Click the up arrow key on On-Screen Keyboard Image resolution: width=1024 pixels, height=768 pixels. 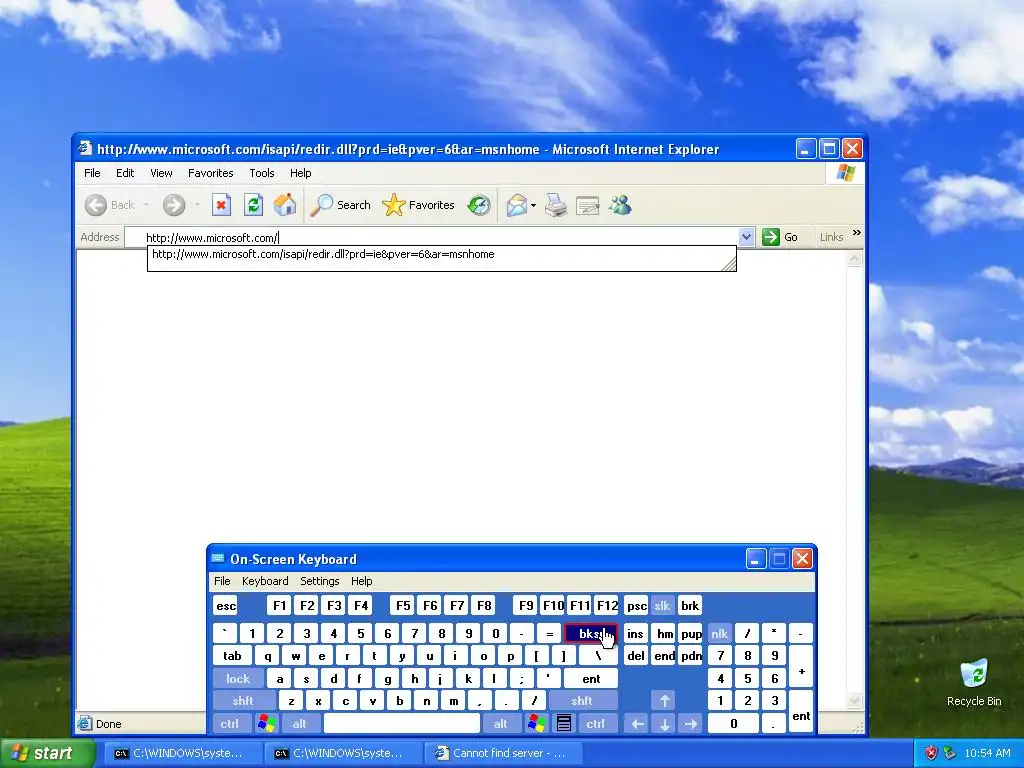click(x=664, y=701)
